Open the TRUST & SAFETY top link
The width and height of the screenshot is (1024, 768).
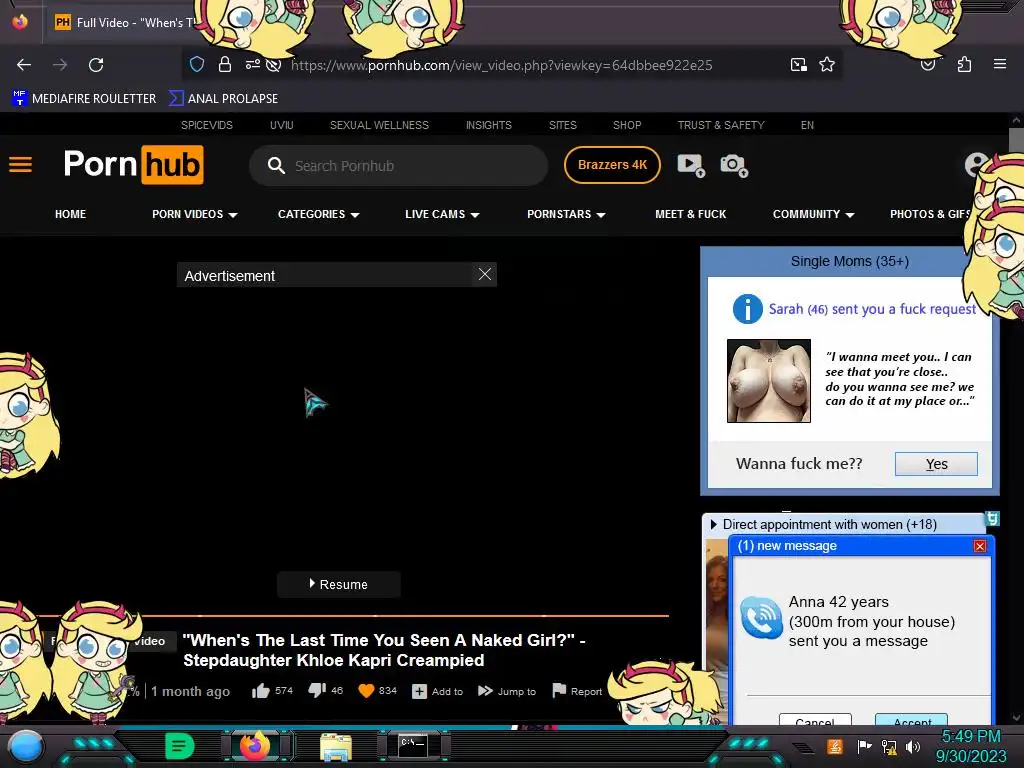pyautogui.click(x=721, y=125)
